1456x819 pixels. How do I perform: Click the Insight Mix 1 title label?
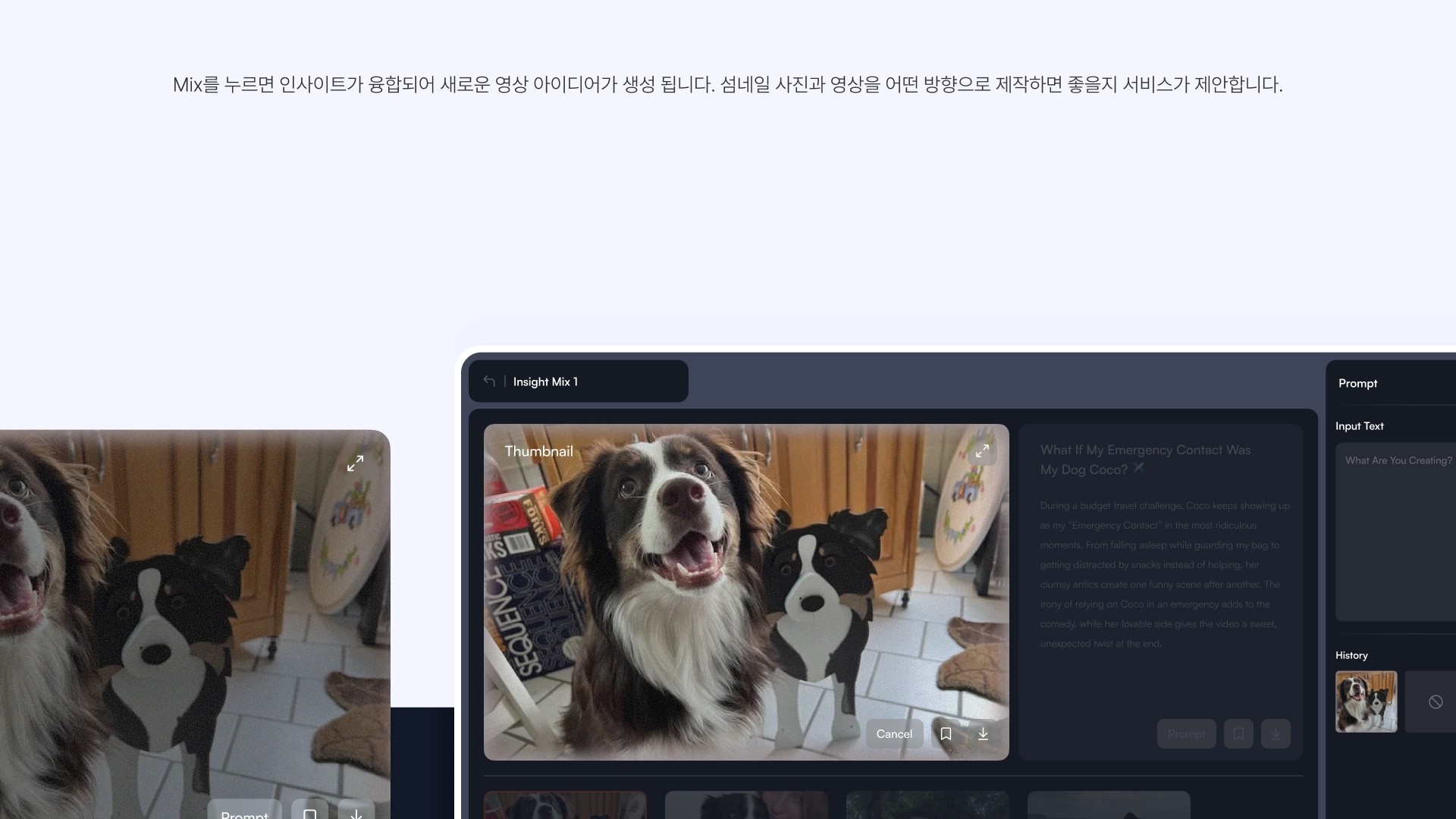click(545, 381)
